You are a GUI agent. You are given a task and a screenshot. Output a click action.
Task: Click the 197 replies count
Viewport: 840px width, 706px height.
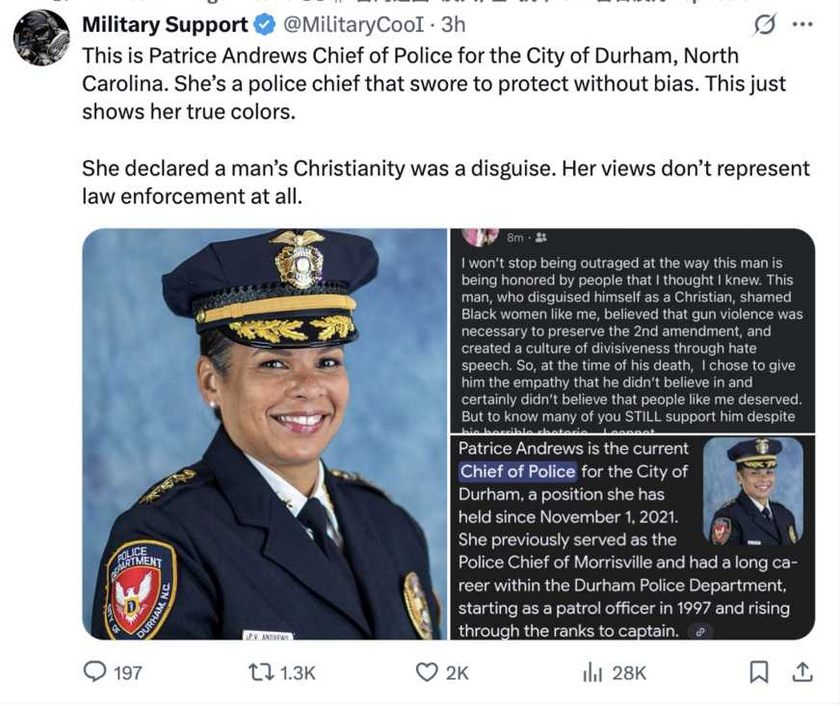pos(128,673)
